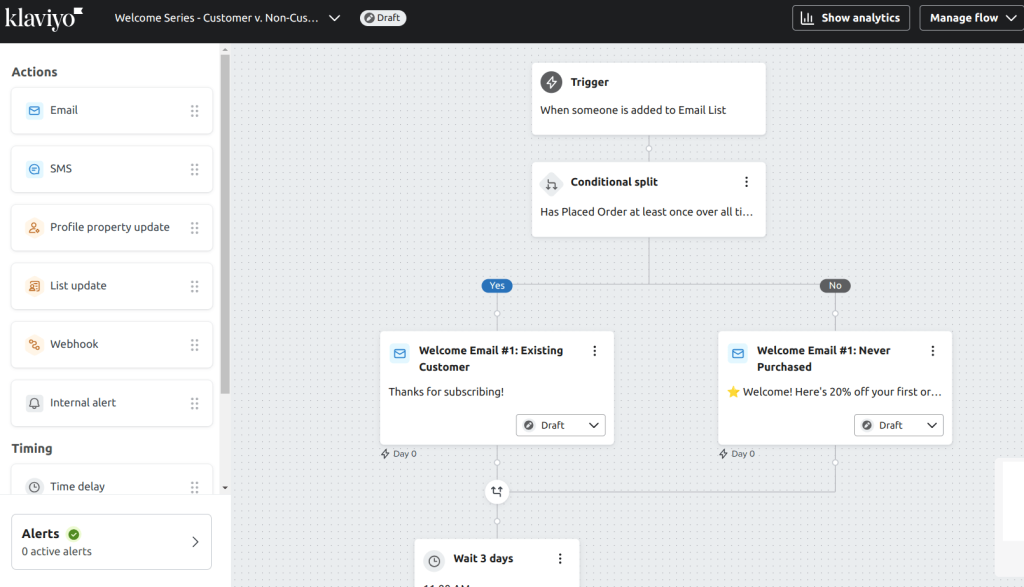Select the Profile property update icon
The height and width of the screenshot is (587, 1024).
click(x=34, y=227)
